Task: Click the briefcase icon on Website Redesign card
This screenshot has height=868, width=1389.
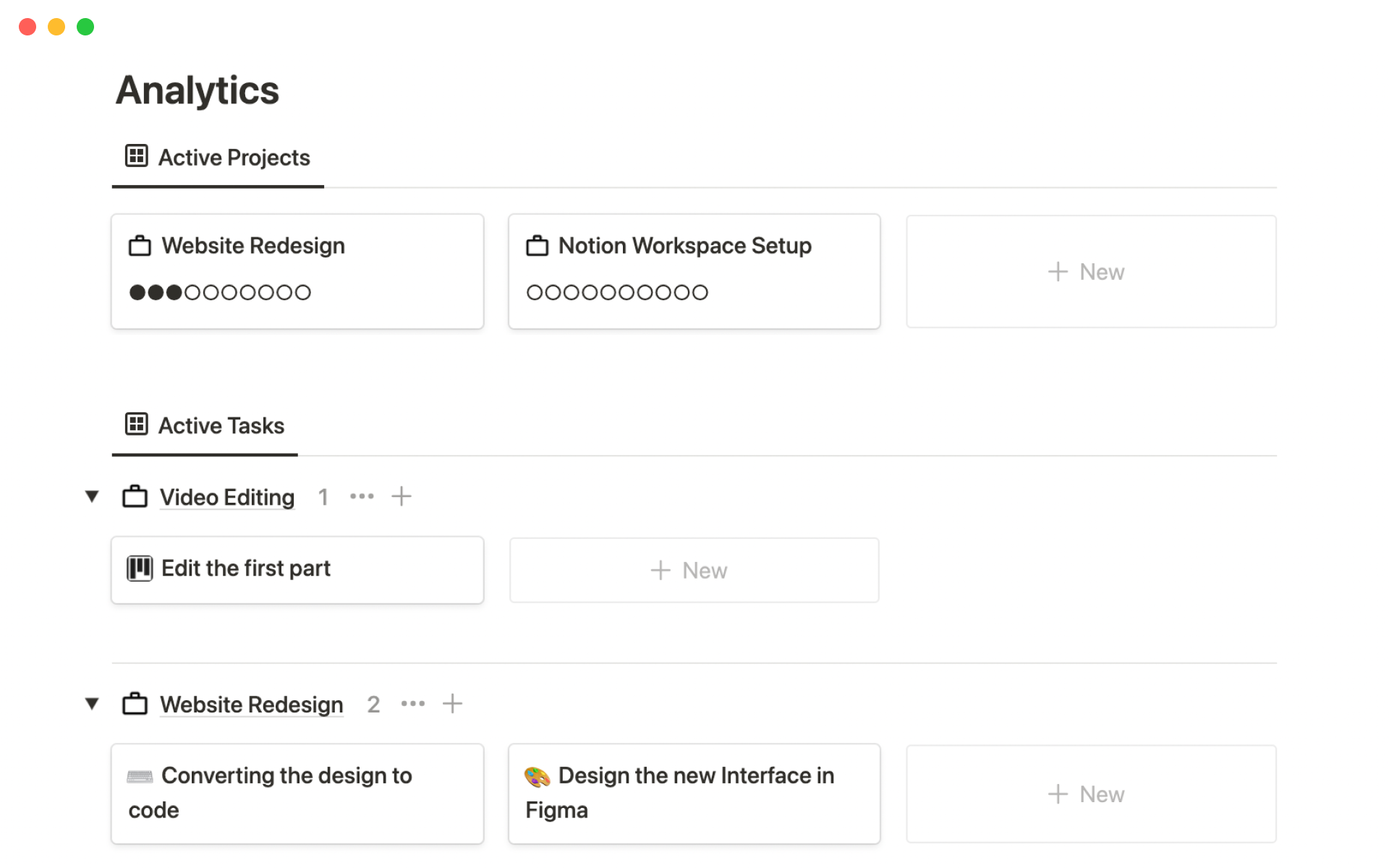Action: pos(140,246)
